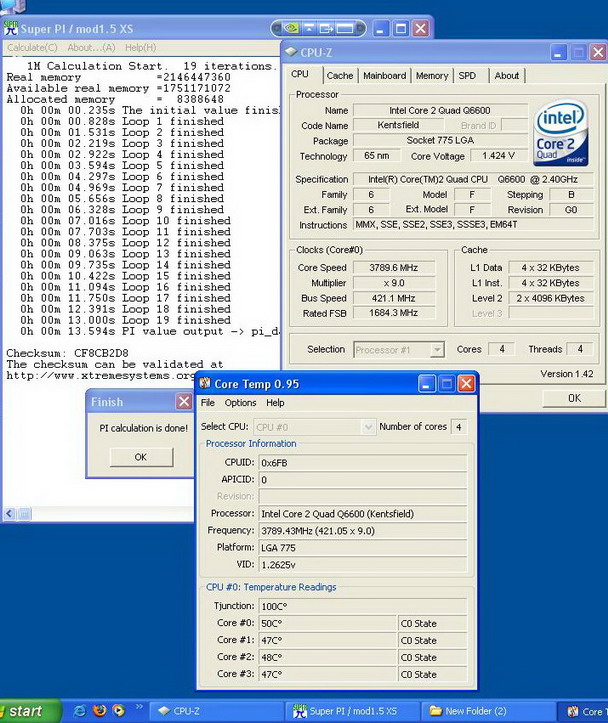
Task: Click the Windows Start button
Action: [27, 711]
